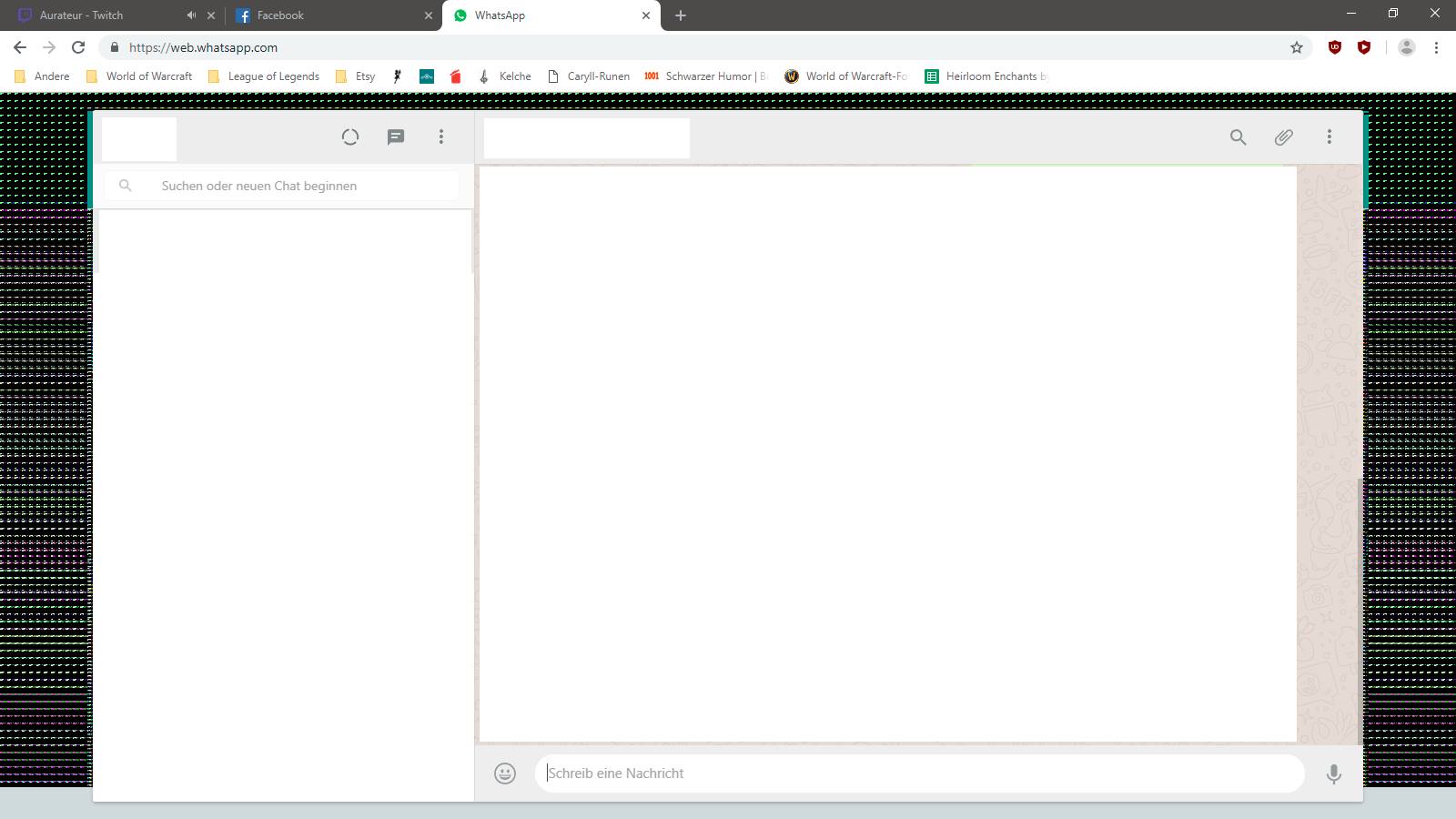This screenshot has width=1456, height=819.
Task: Click the chat pane vertical scrollbar
Action: click(x=1360, y=610)
